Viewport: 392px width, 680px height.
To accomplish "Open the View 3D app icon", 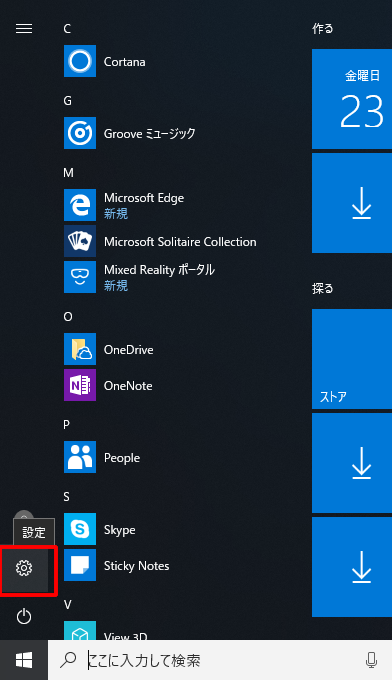I will [80, 631].
